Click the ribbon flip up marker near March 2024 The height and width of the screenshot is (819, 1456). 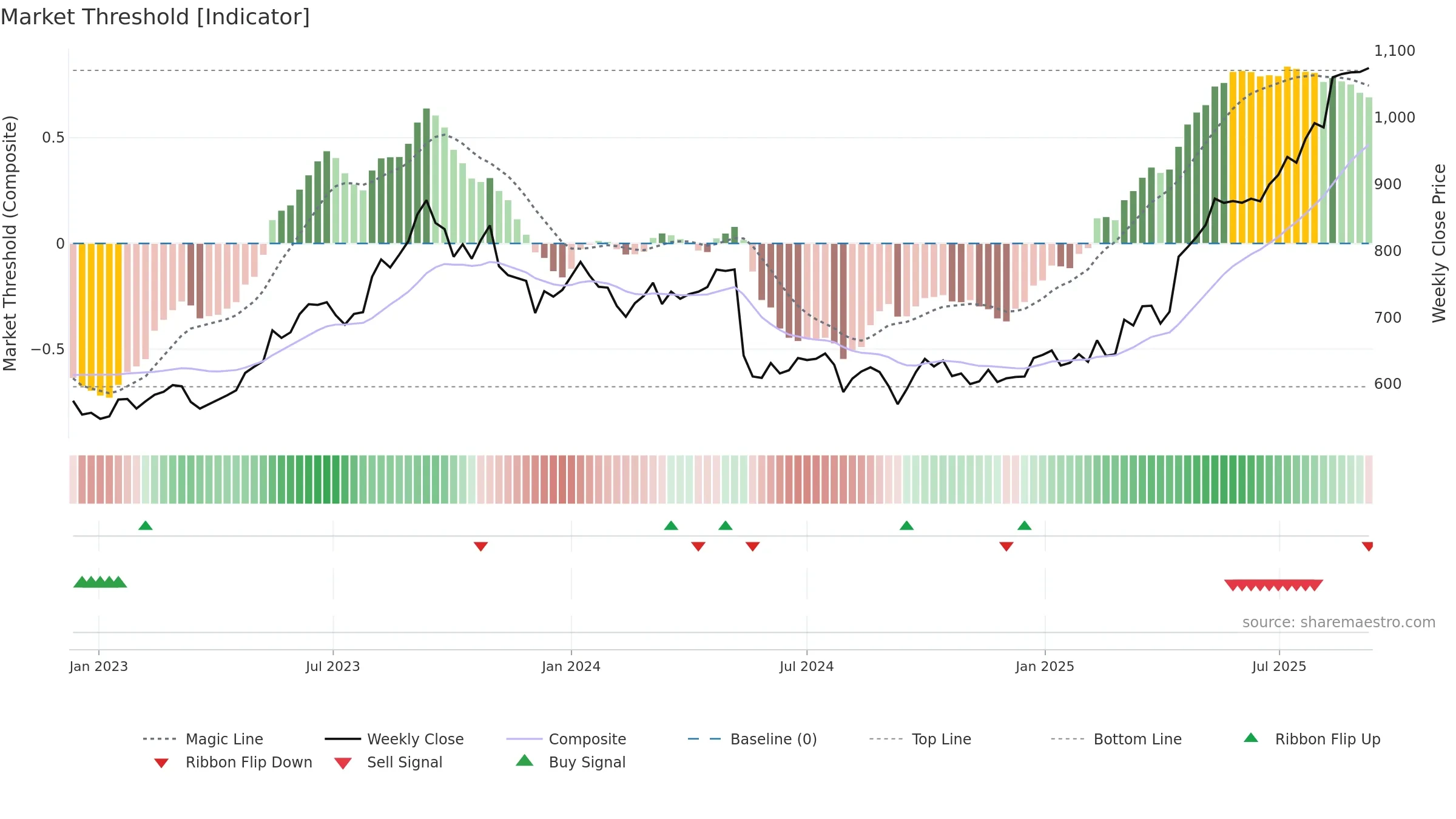pyautogui.click(x=671, y=525)
